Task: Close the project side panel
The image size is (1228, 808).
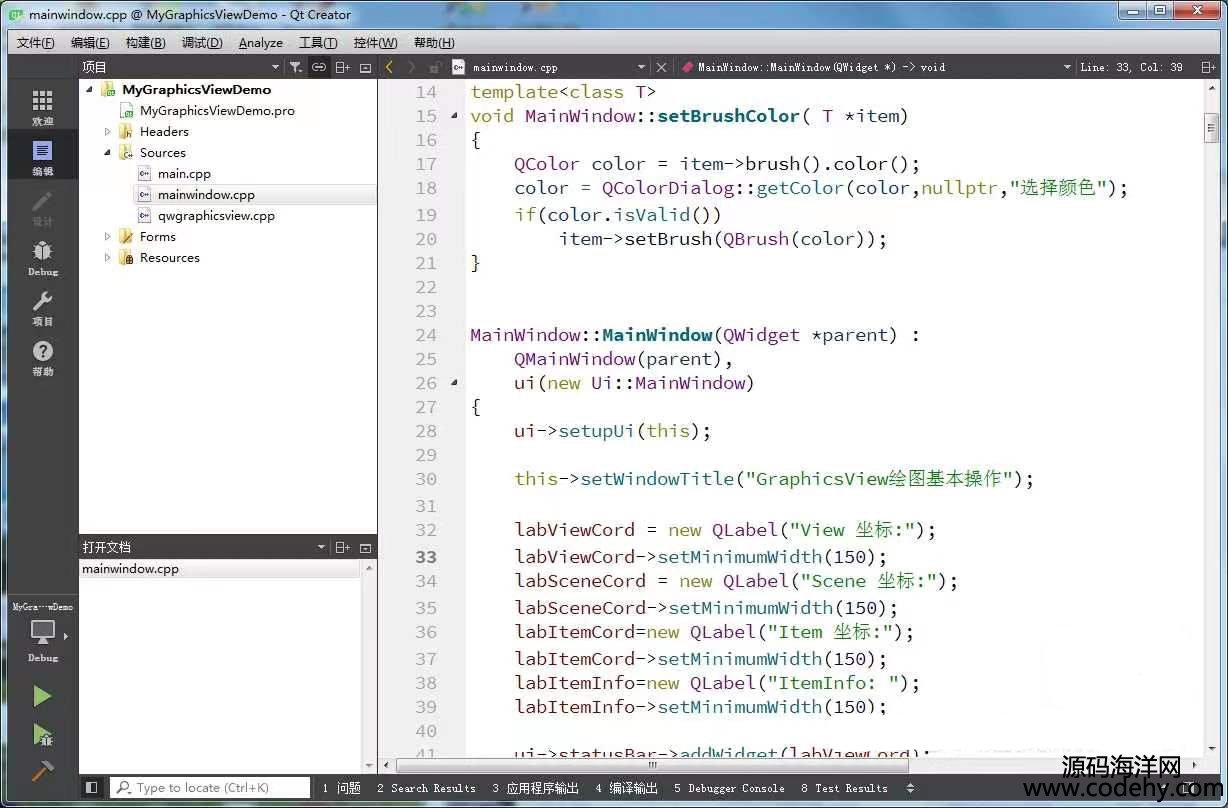Action: [x=365, y=67]
